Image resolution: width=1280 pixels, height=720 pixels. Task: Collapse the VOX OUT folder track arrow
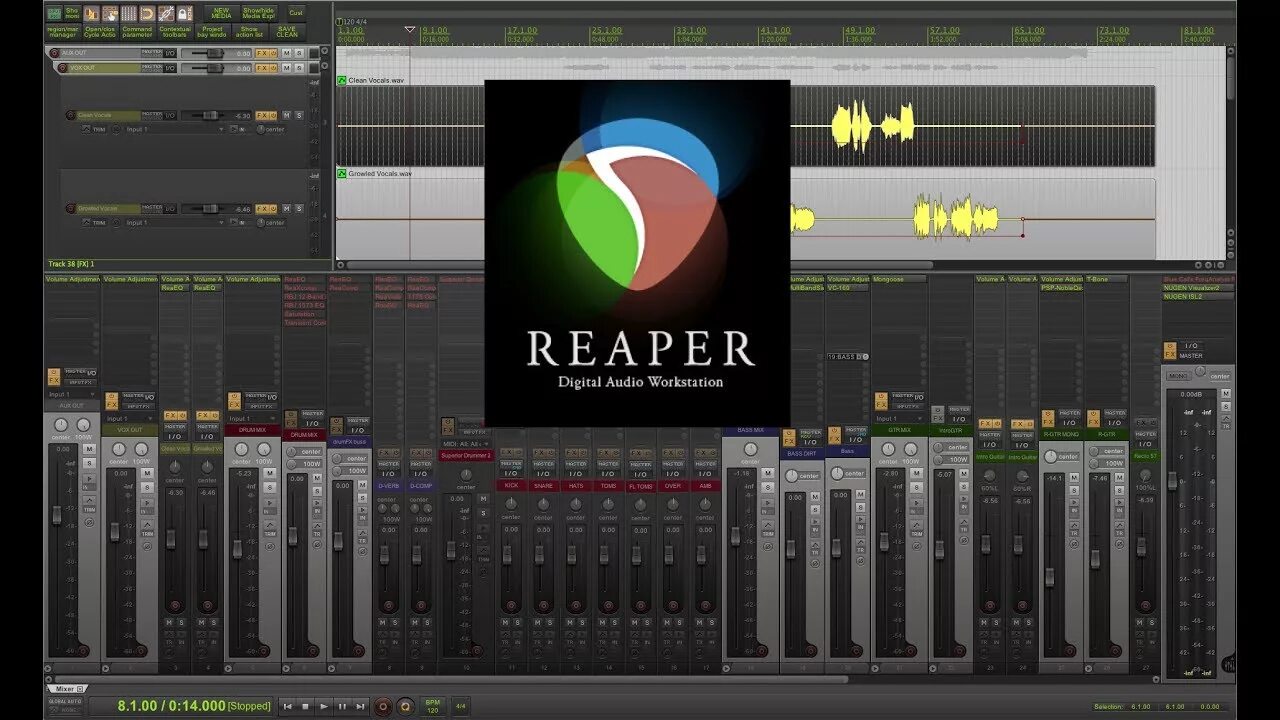324,65
